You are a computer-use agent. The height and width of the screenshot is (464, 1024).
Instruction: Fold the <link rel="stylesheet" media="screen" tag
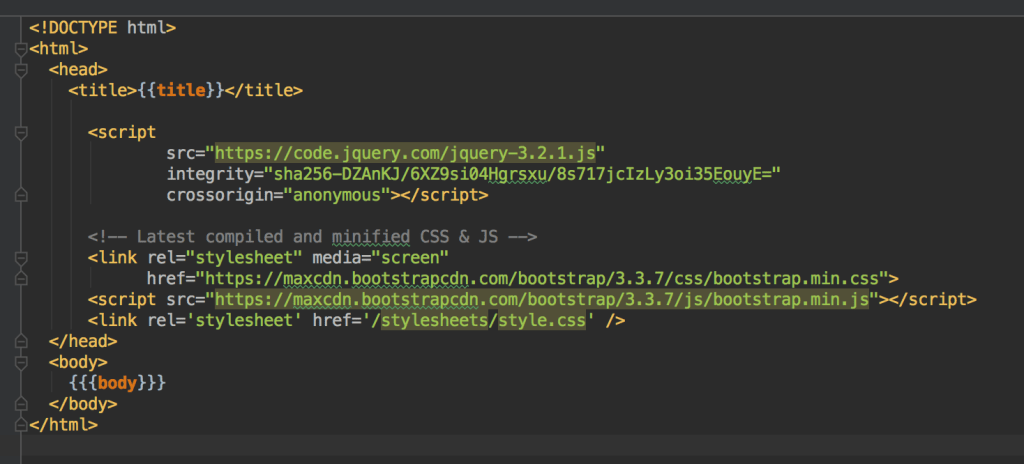pyautogui.click(x=21, y=257)
